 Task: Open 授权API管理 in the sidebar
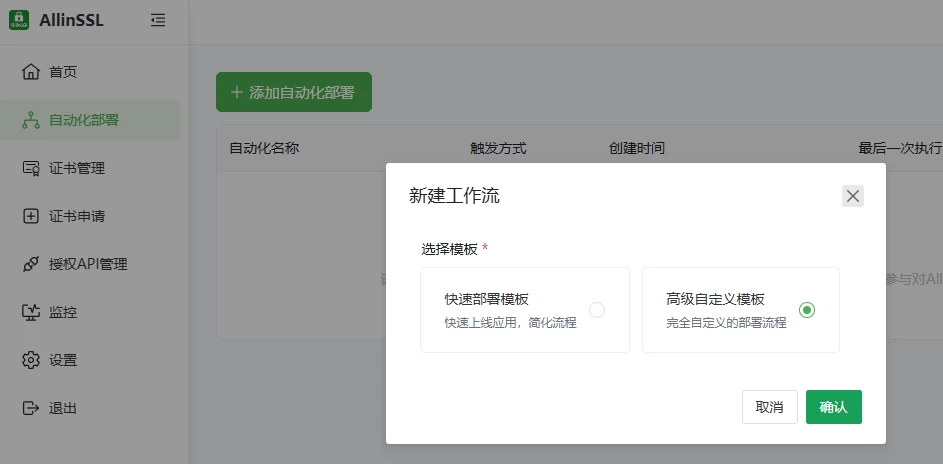coord(90,264)
